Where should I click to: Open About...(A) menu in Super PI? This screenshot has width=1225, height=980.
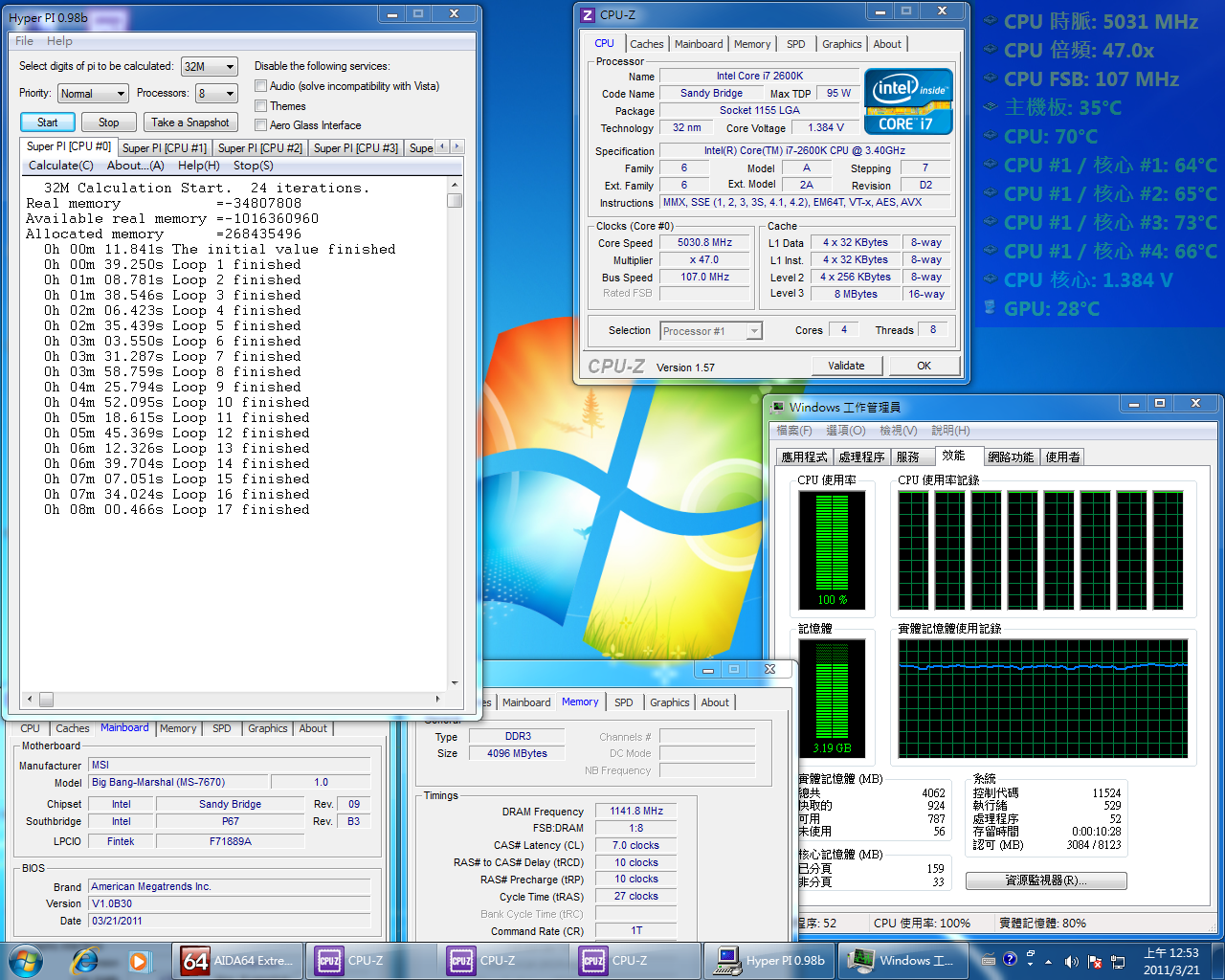pyautogui.click(x=135, y=166)
